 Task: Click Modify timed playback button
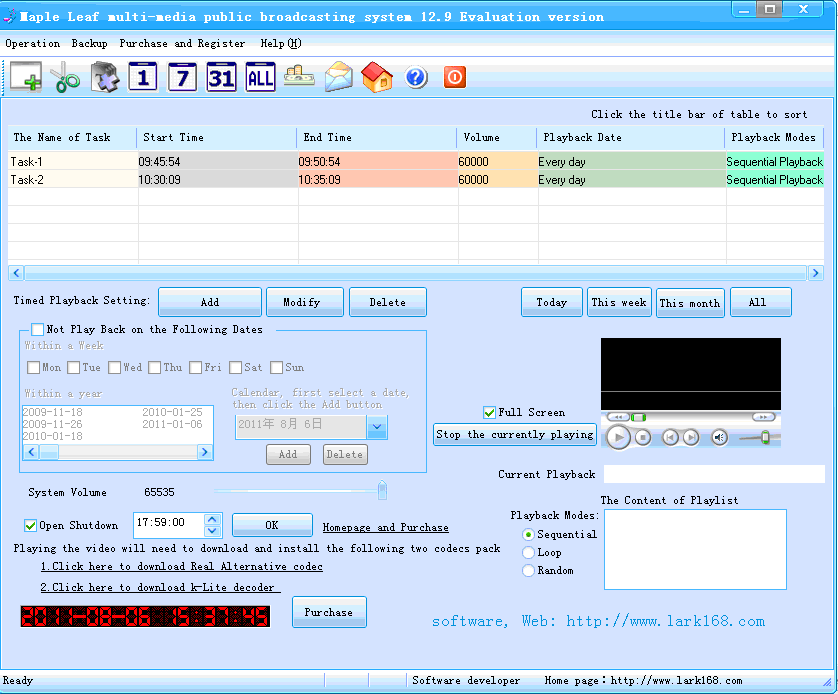pos(305,302)
